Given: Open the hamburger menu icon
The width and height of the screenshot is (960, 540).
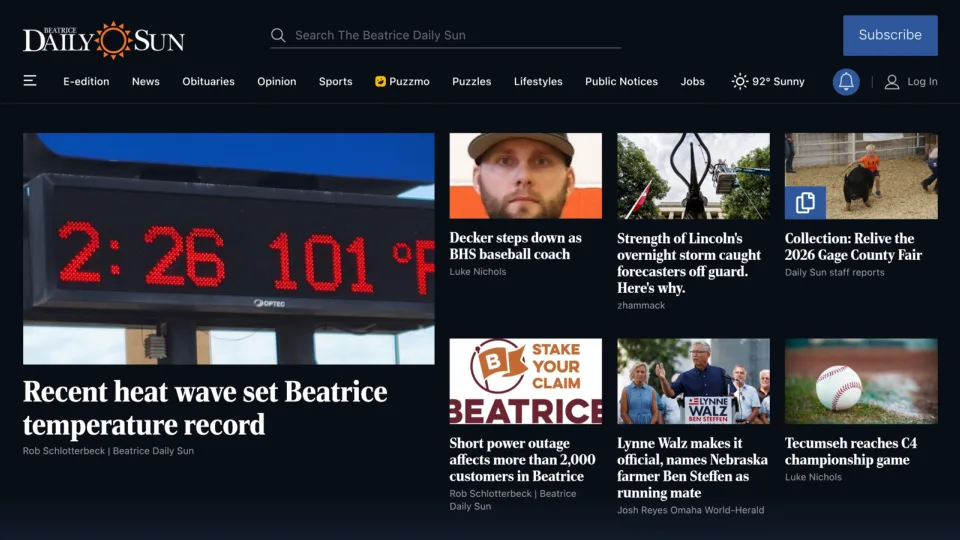Looking at the screenshot, I should [30, 81].
